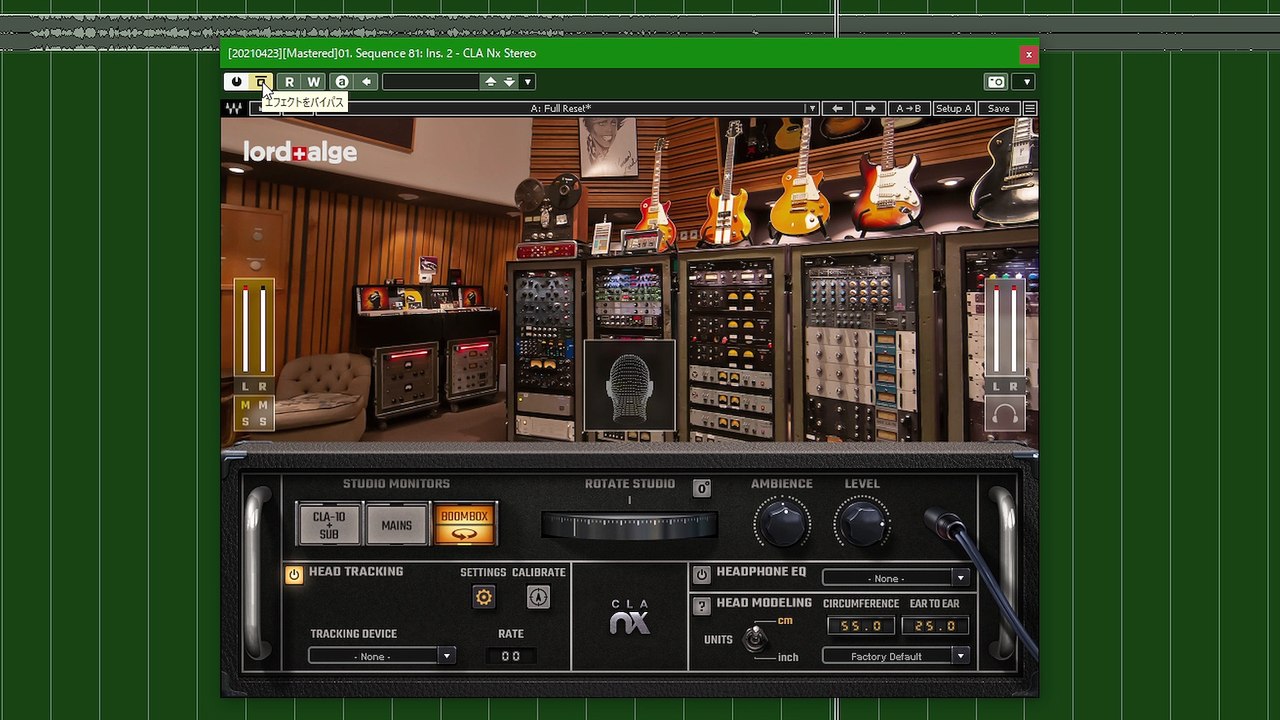Load the next Waves preset arrow
The image size is (1280, 720).
pyautogui.click(x=870, y=108)
